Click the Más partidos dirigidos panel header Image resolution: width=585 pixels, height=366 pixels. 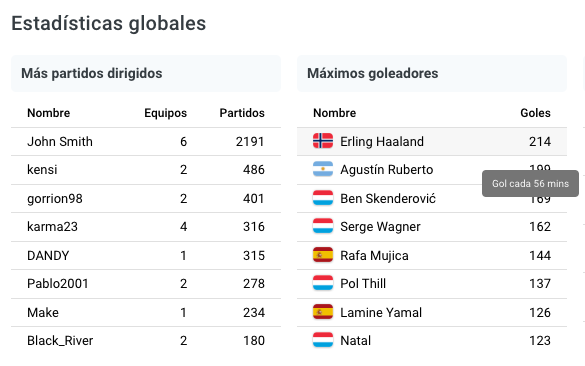click(x=146, y=73)
